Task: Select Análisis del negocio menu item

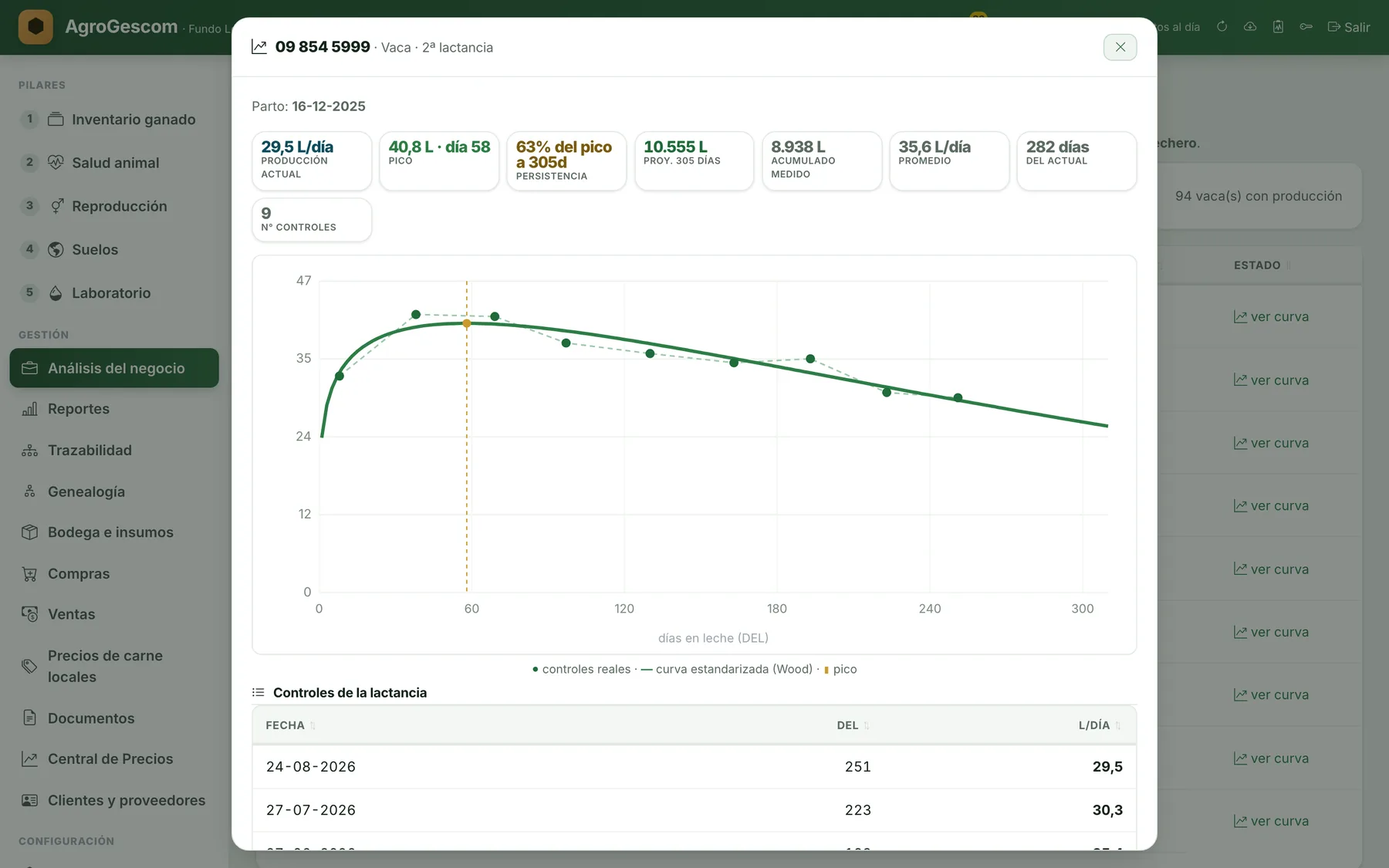Action: pyautogui.click(x=114, y=368)
